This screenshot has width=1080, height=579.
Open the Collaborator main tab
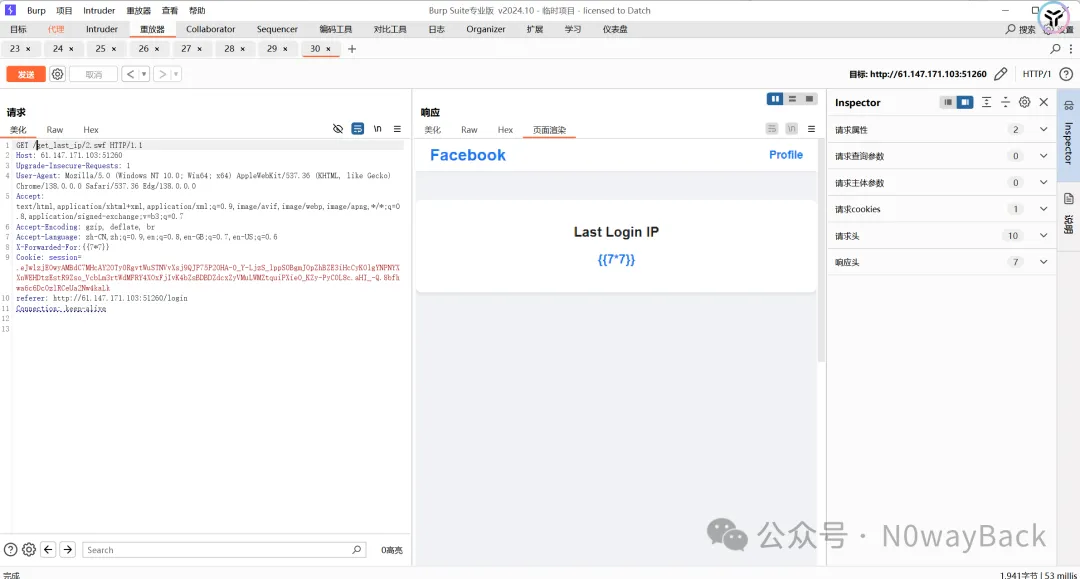tap(211, 30)
